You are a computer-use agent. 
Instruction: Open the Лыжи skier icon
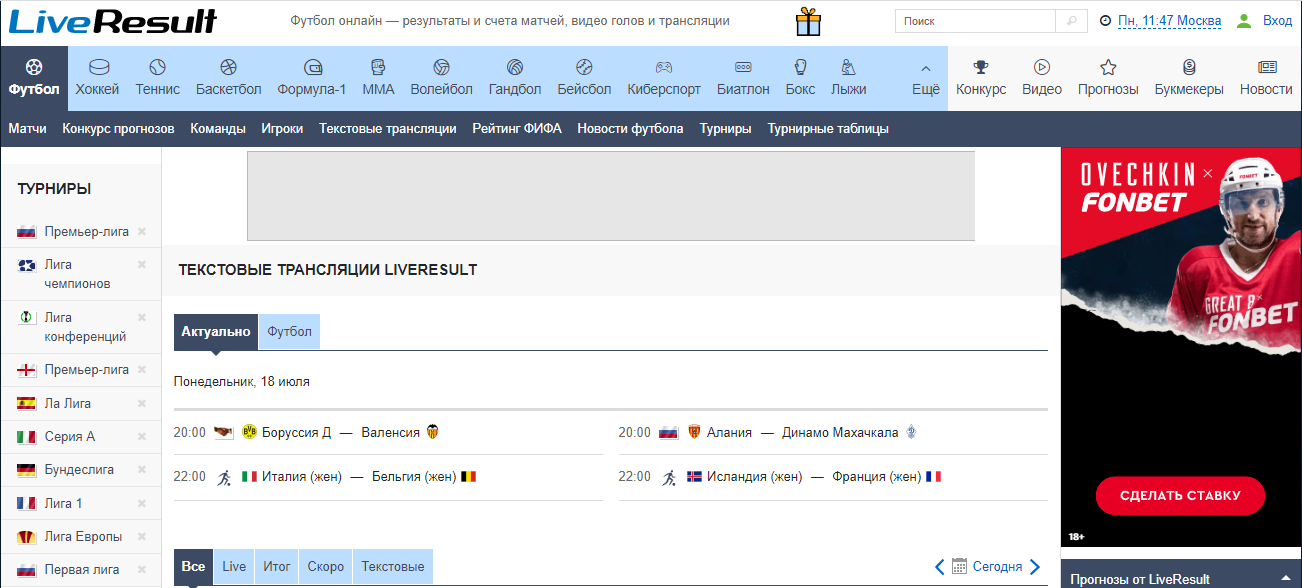[x=848, y=67]
